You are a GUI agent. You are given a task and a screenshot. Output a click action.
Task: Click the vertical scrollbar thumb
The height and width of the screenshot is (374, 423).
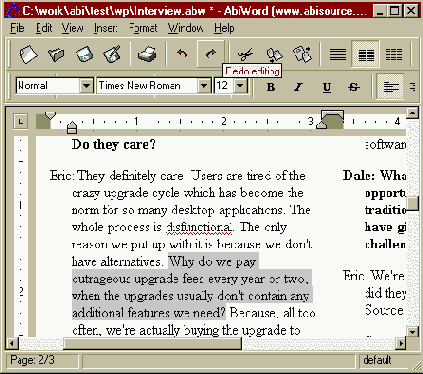pos(412,203)
